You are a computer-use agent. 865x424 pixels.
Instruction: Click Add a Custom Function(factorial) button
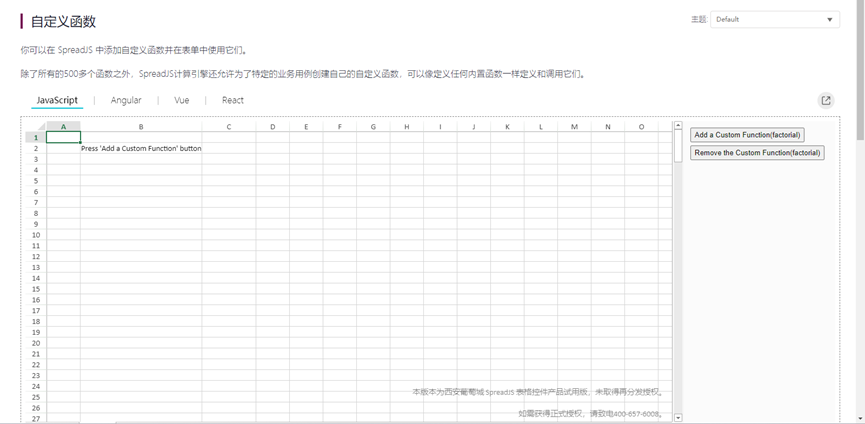pyautogui.click(x=747, y=135)
